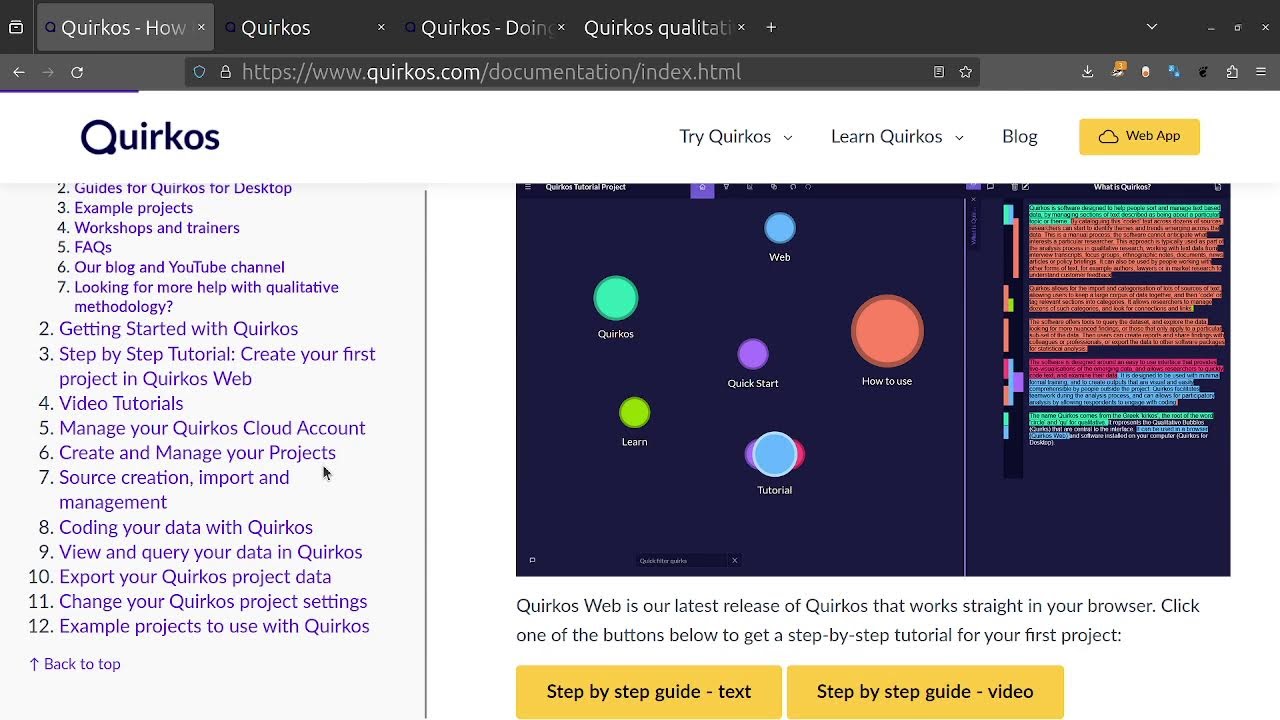Viewport: 1280px width, 720px height.
Task: Open 'Step by Step Tutorial: Create your first project'
Action: 217,366
